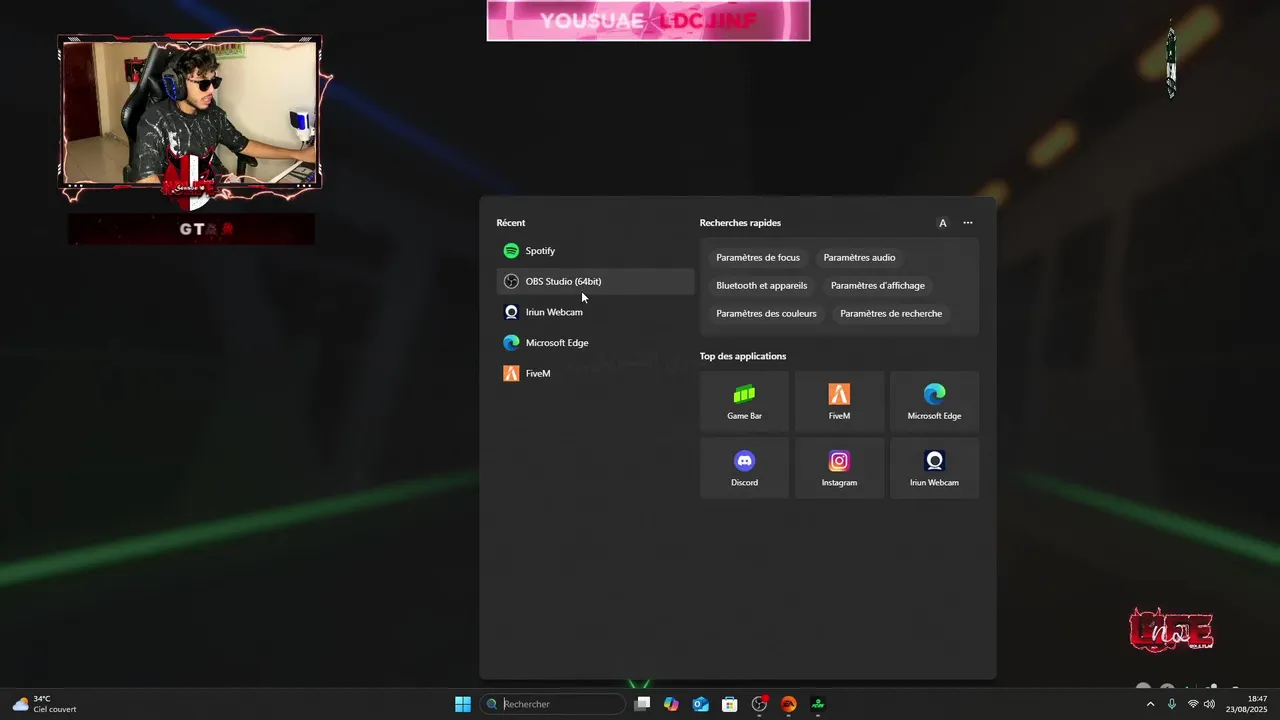The image size is (1280, 720).
Task: Open the Instagram app tile
Action: (x=839, y=468)
